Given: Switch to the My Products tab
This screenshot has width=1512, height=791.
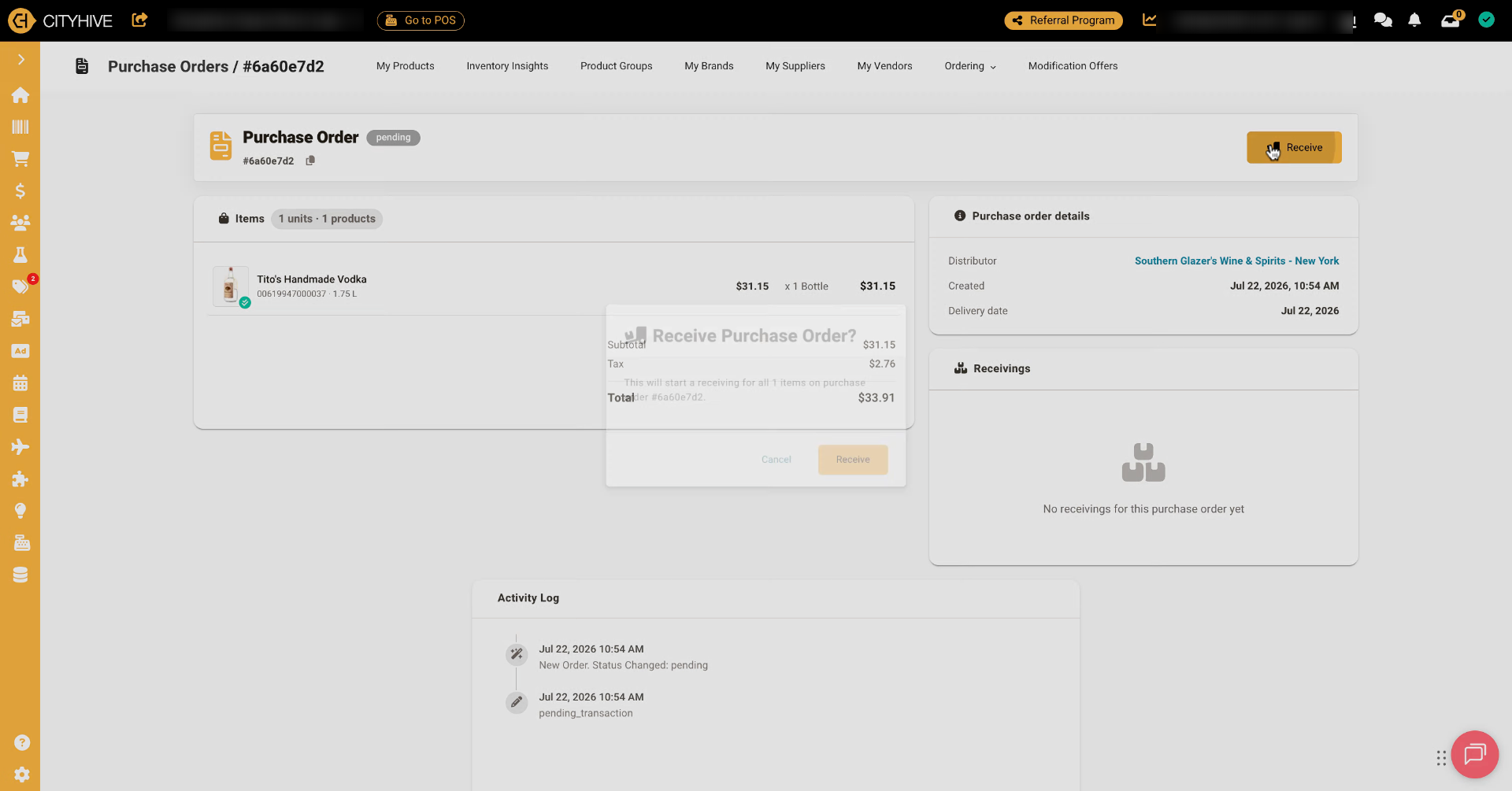Looking at the screenshot, I should (406, 66).
